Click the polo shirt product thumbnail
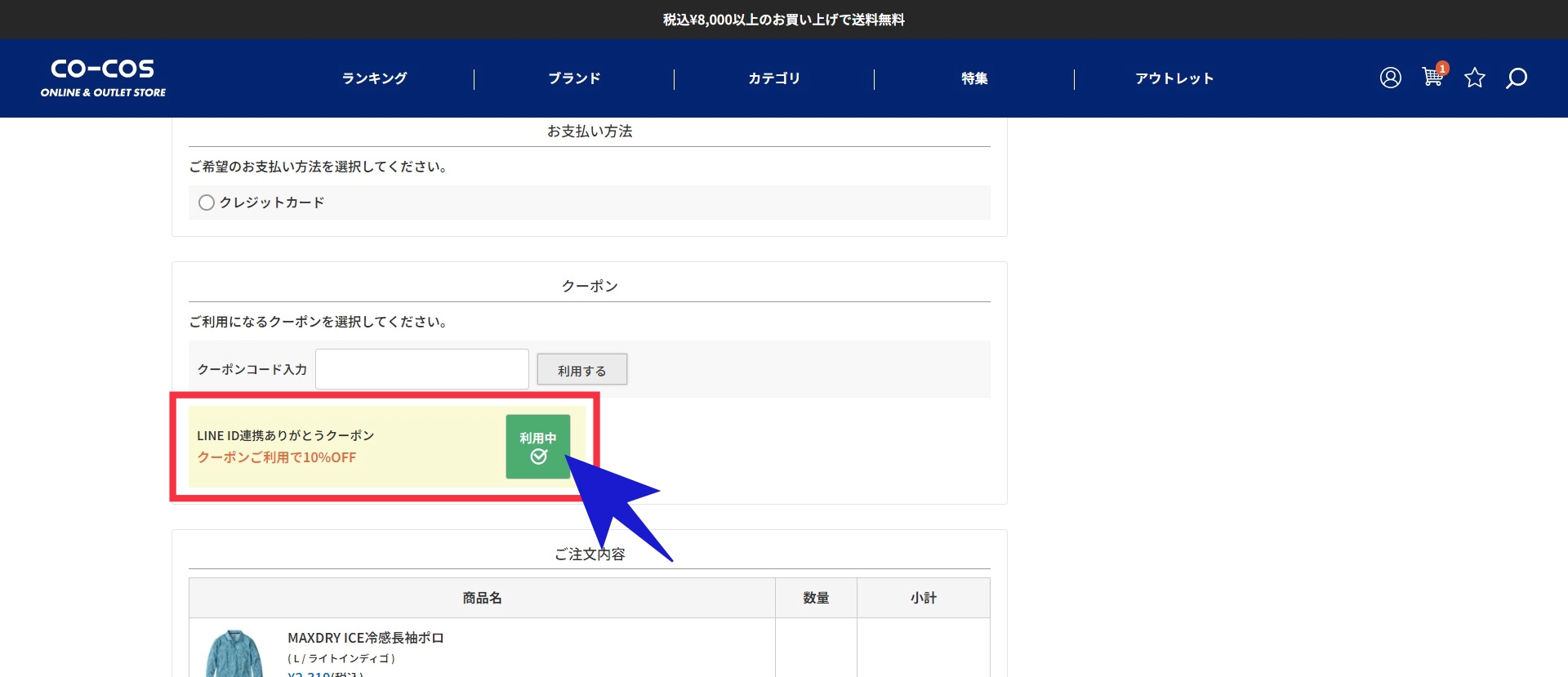The height and width of the screenshot is (677, 1568). (234, 654)
